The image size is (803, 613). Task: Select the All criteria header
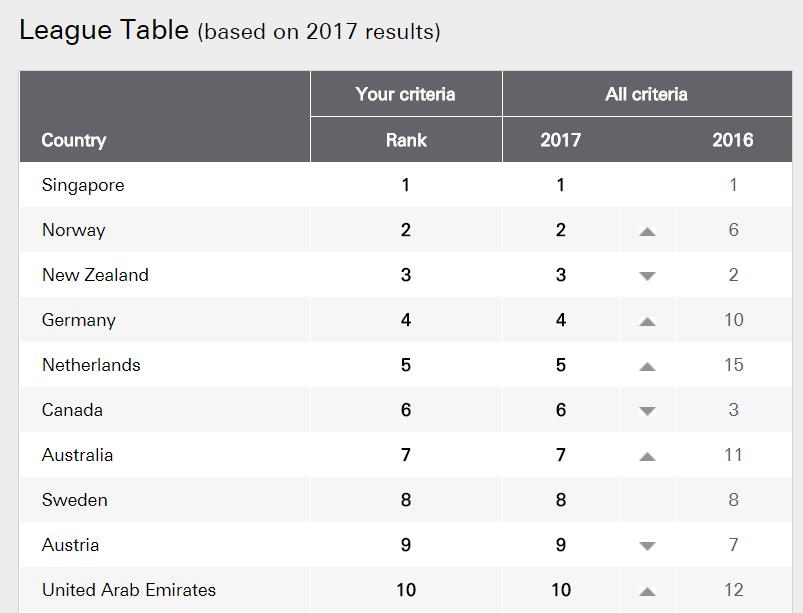click(646, 94)
